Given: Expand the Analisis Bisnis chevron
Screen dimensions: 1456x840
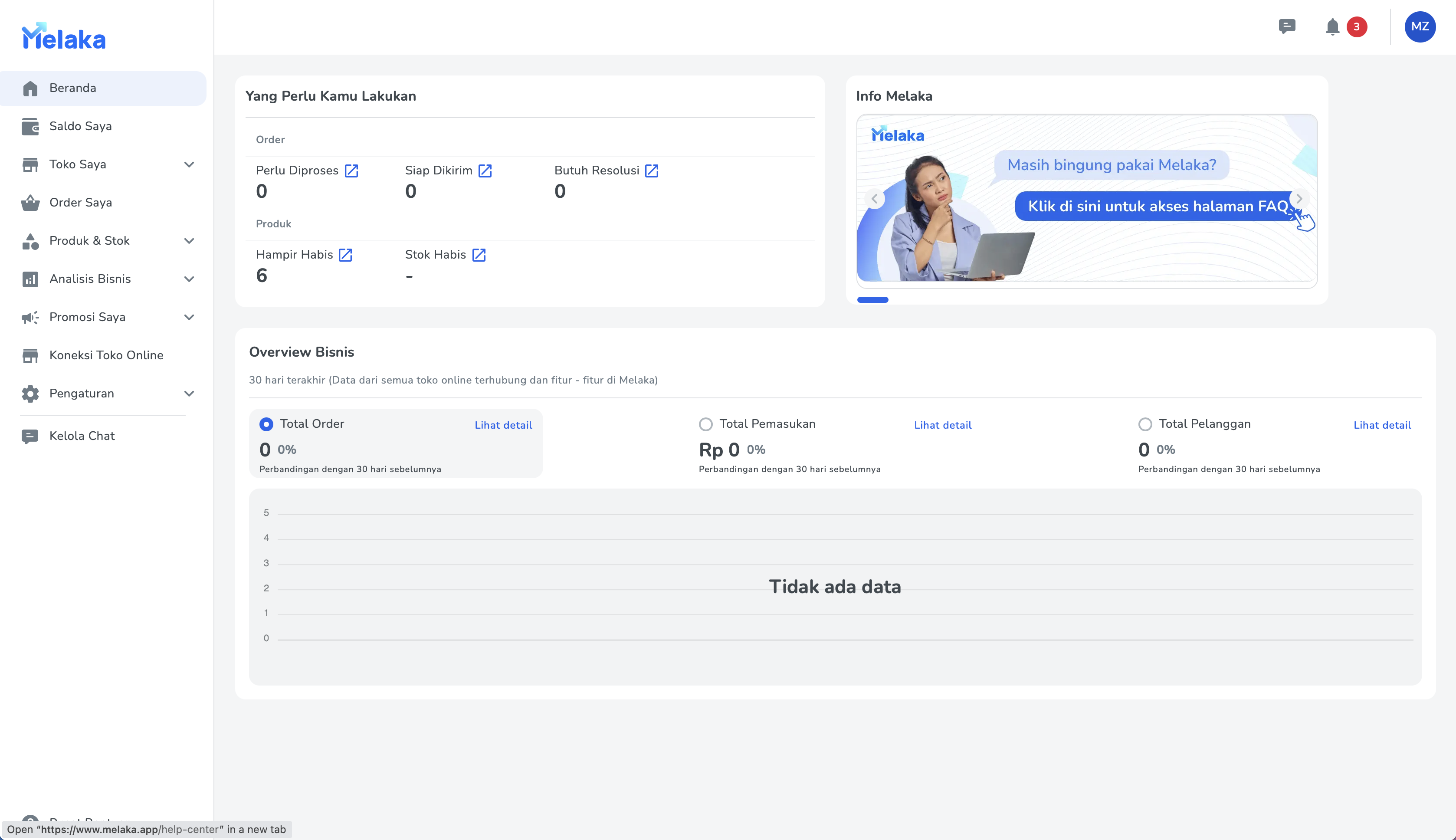Looking at the screenshot, I should (189, 279).
